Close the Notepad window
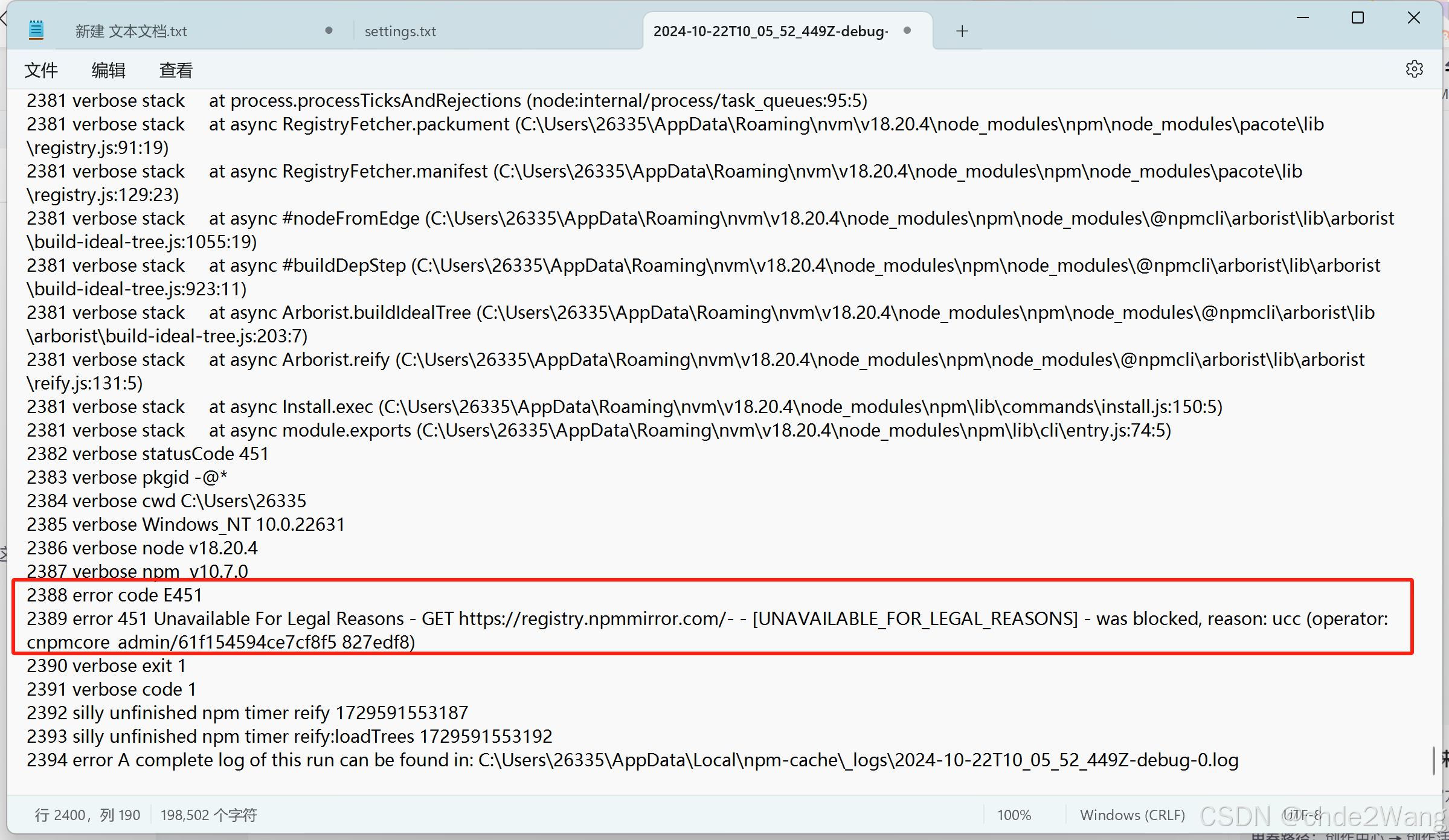The height and width of the screenshot is (840, 1449). click(1413, 18)
